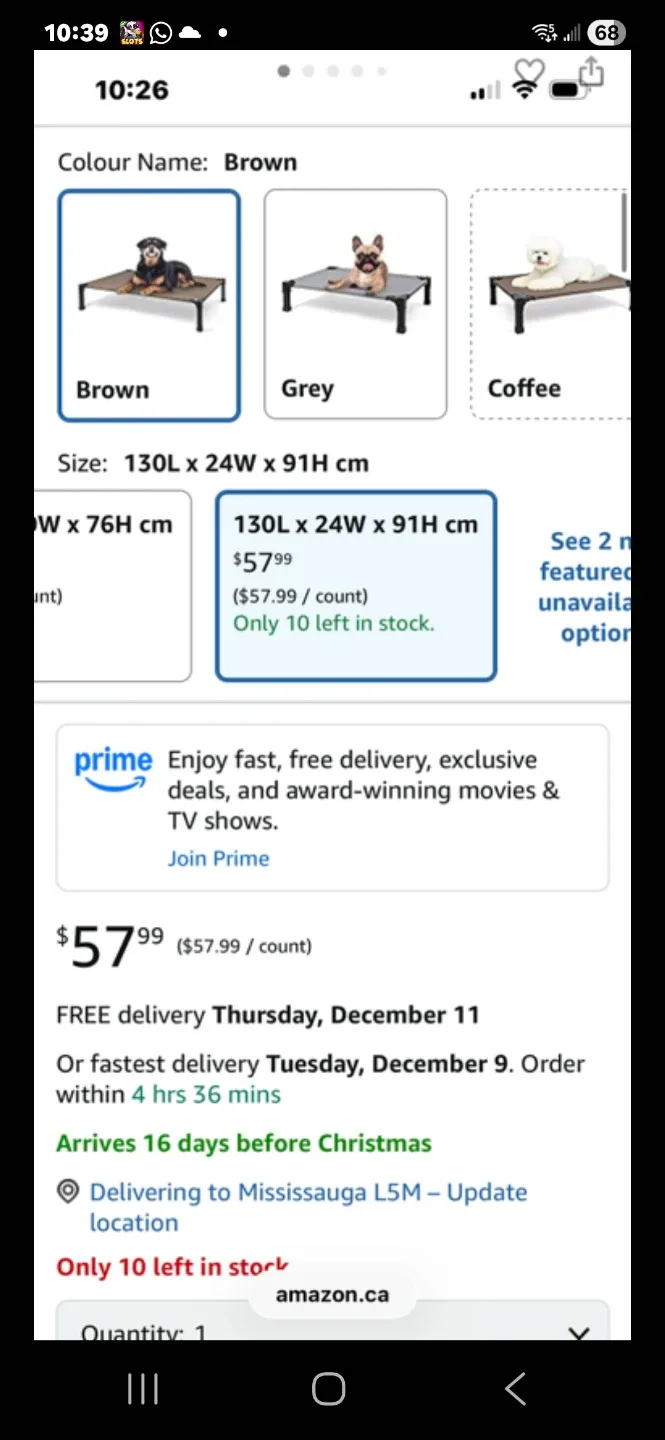The width and height of the screenshot is (665, 1440).
Task: Tap the share icon
Action: click(x=592, y=71)
